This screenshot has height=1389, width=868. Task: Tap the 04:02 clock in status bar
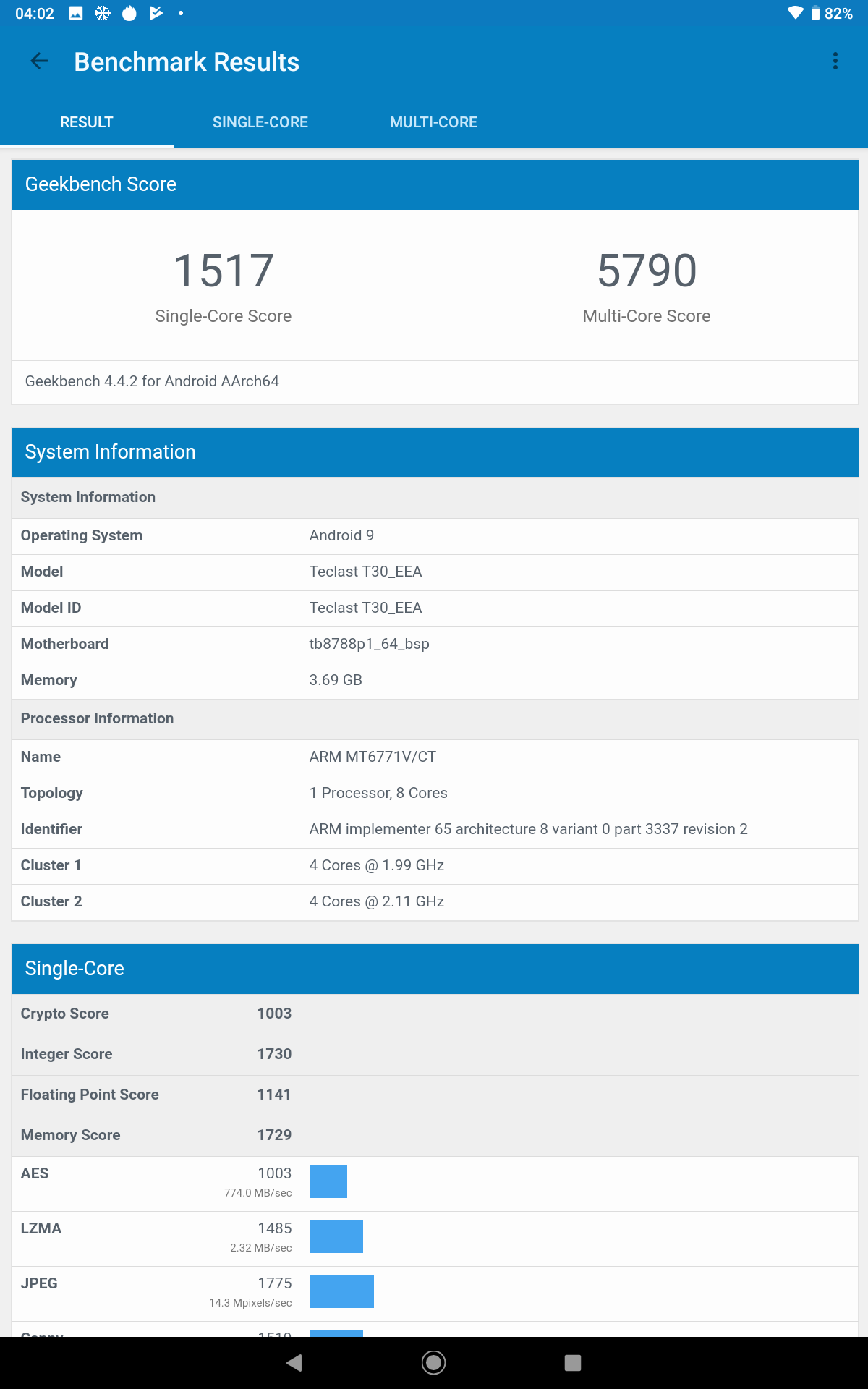pos(35,14)
